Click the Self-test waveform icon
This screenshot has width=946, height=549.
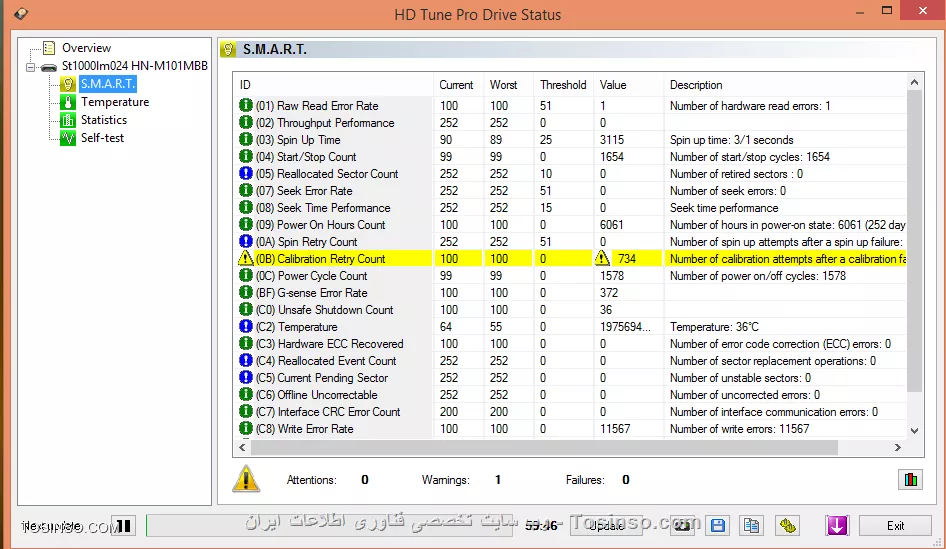(68, 138)
